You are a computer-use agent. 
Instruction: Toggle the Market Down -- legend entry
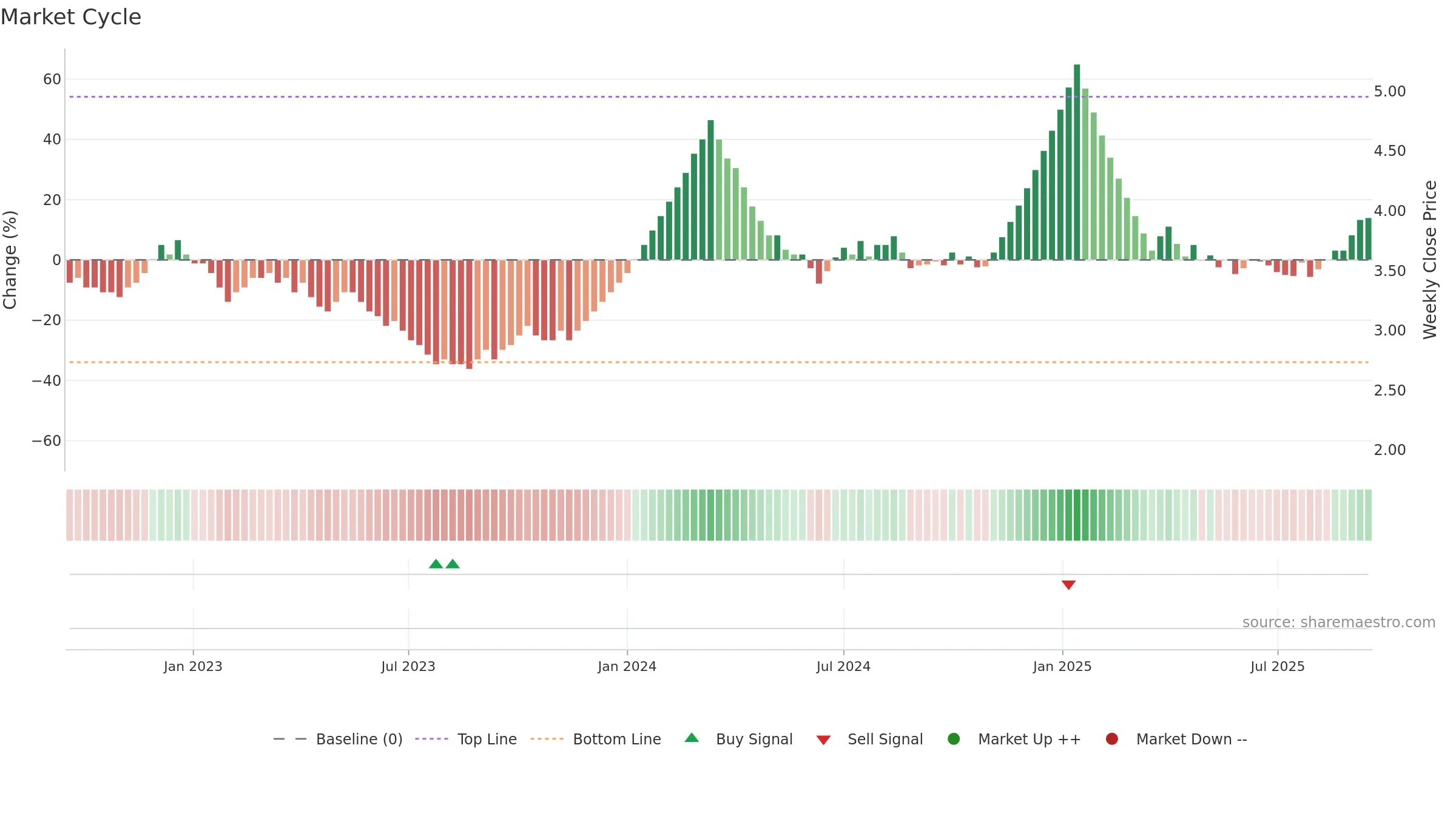coord(1176,739)
